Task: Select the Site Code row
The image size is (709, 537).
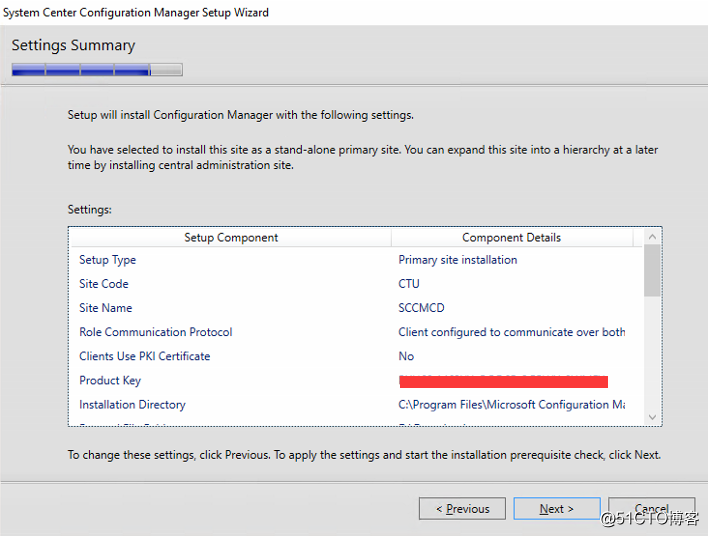Action: coord(356,284)
